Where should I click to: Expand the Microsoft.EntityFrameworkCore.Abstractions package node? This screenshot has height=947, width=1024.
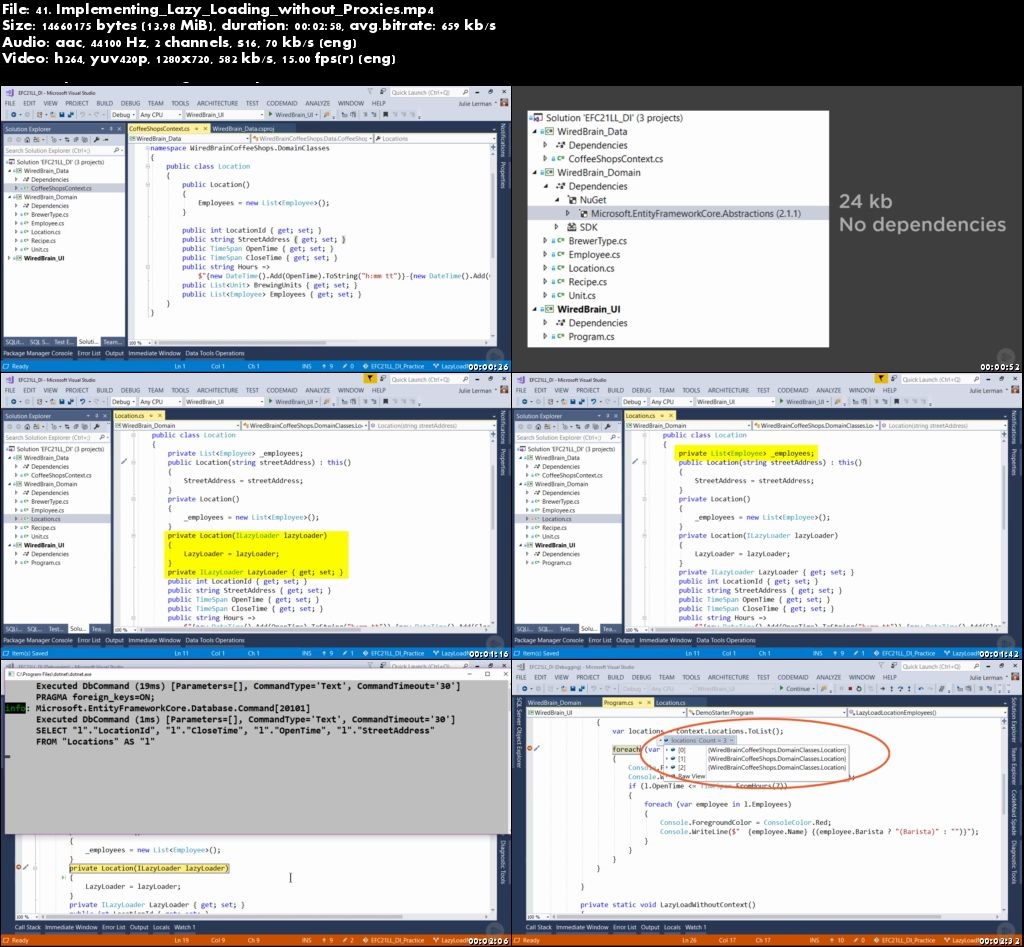568,213
